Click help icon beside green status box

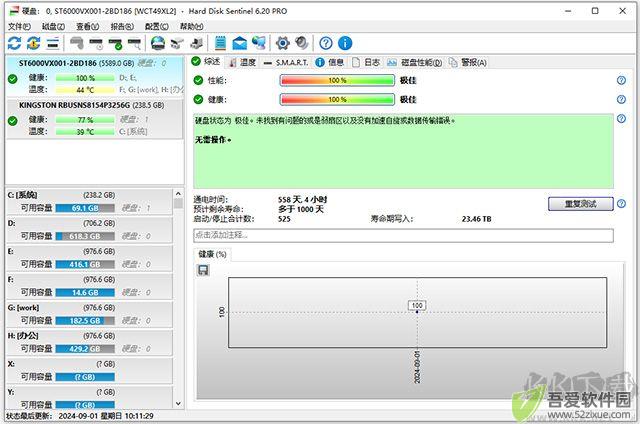[x=621, y=119]
